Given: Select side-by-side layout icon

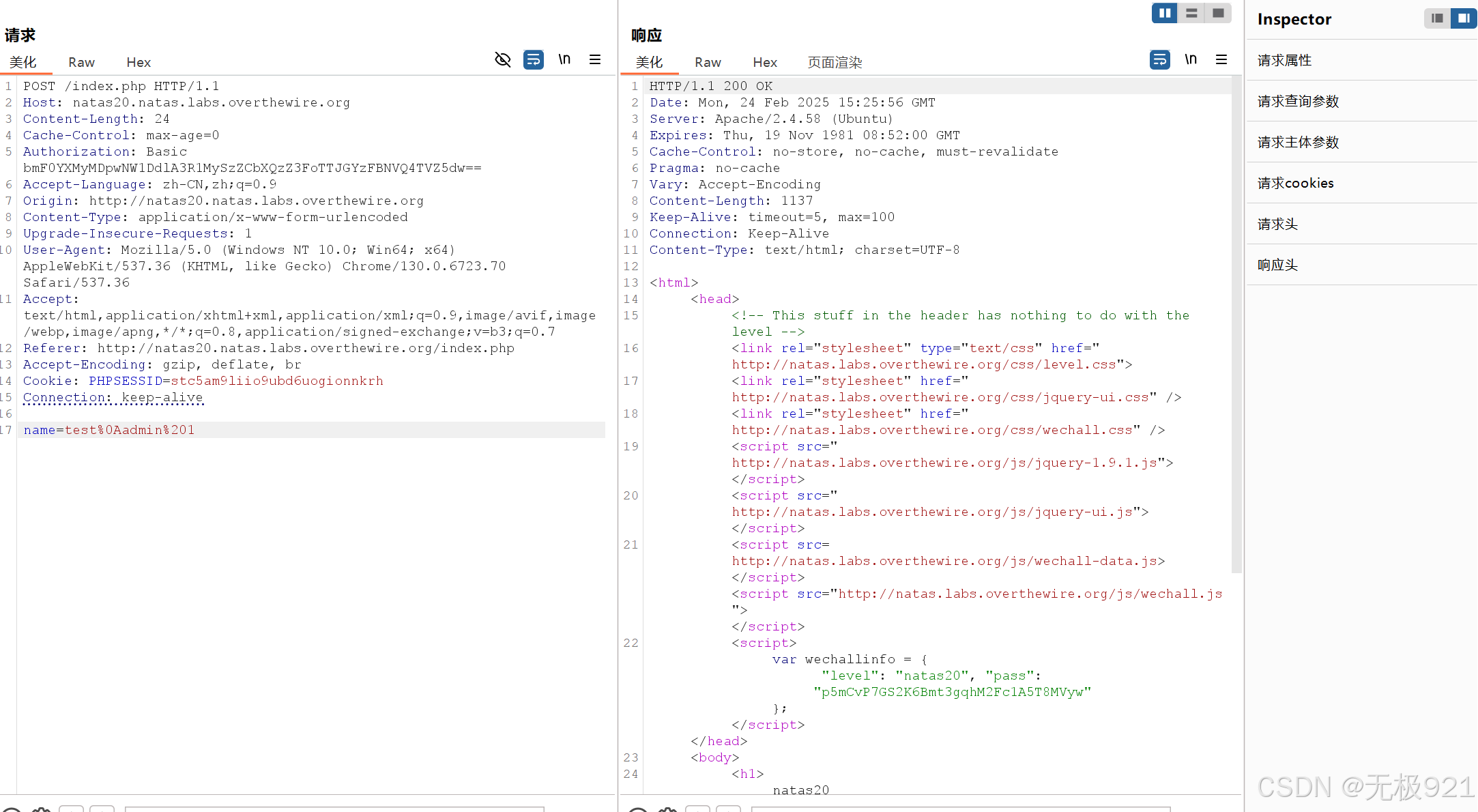Looking at the screenshot, I should pos(1165,13).
